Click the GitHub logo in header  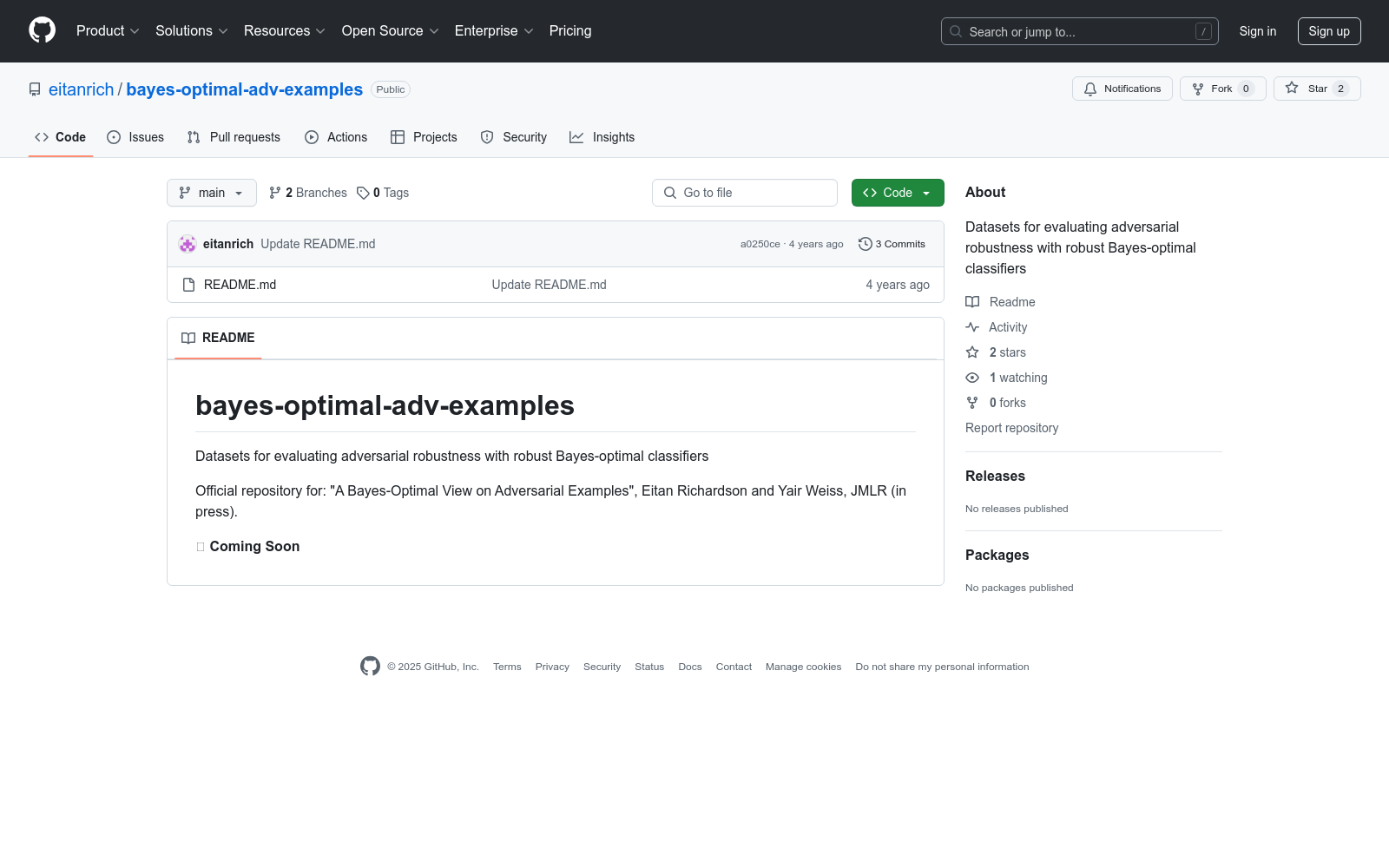[x=42, y=30]
